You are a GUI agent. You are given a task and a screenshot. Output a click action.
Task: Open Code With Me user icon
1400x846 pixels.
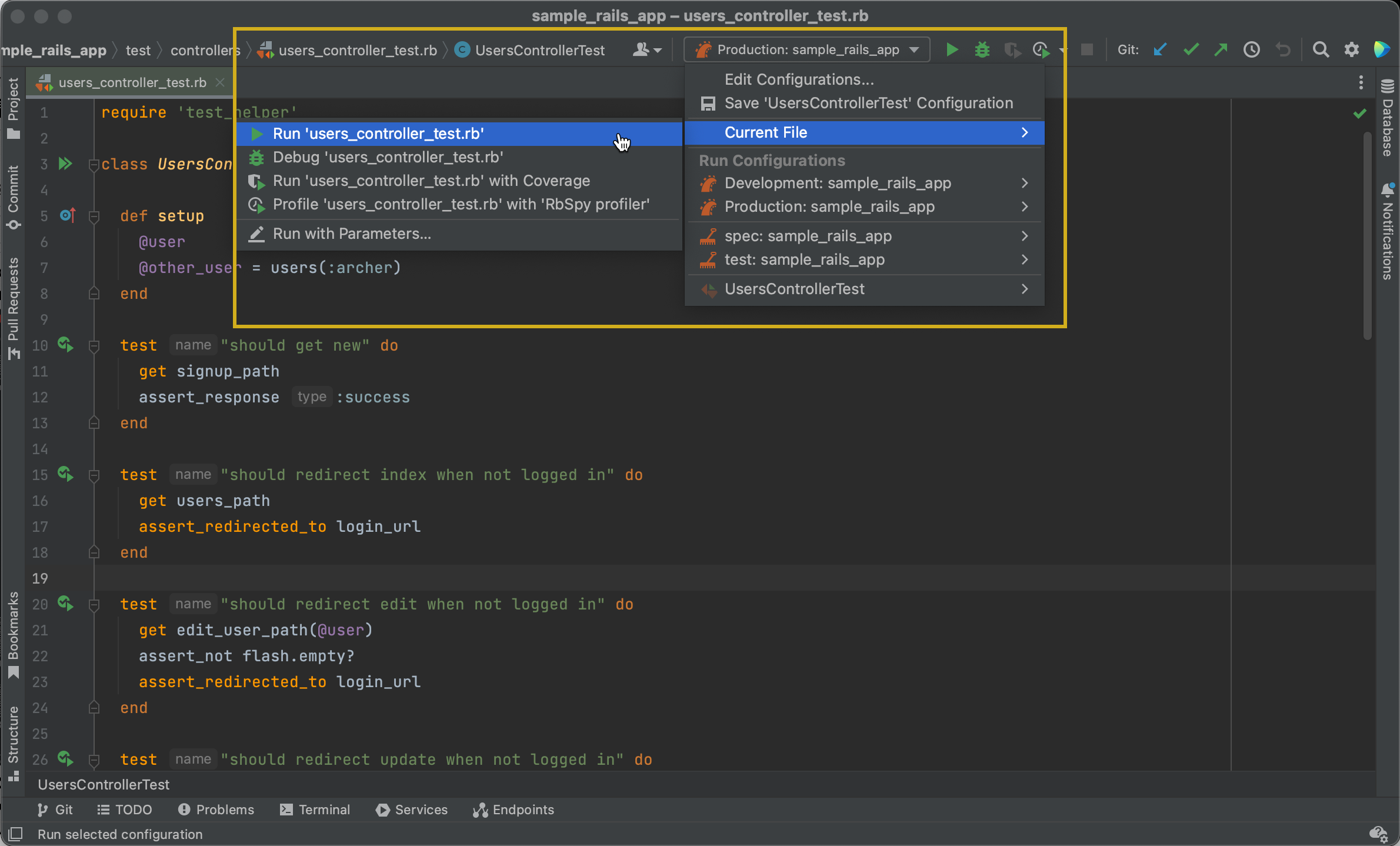point(646,50)
